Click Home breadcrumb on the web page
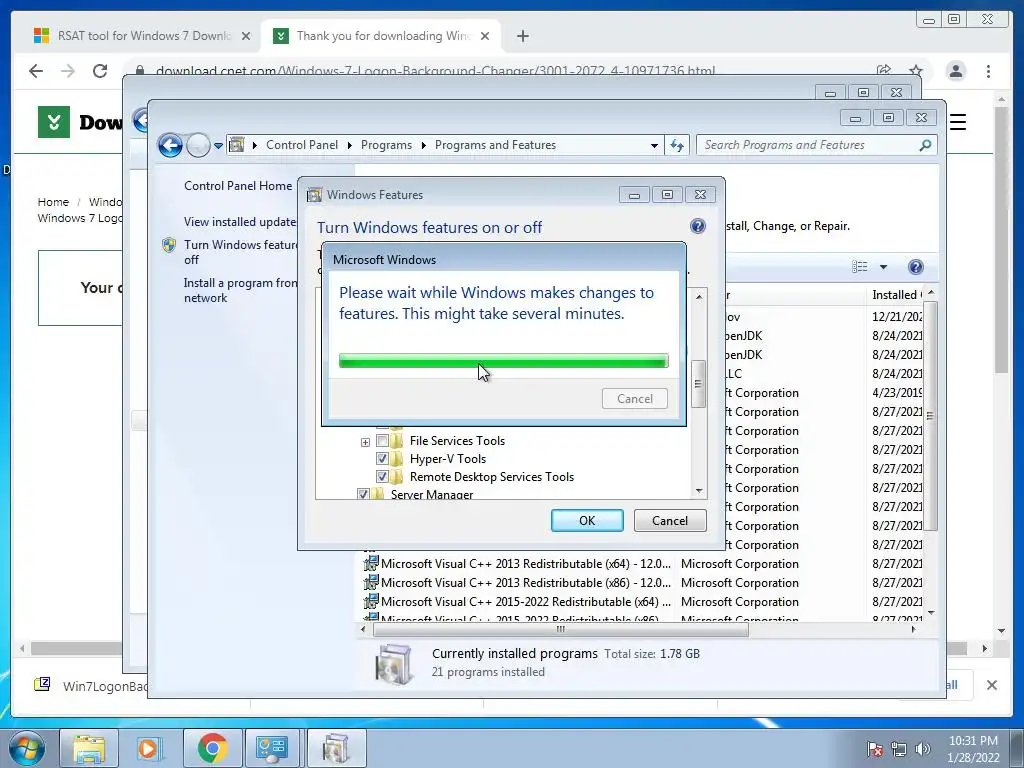Screen dimensions: 1024x768 point(53,202)
